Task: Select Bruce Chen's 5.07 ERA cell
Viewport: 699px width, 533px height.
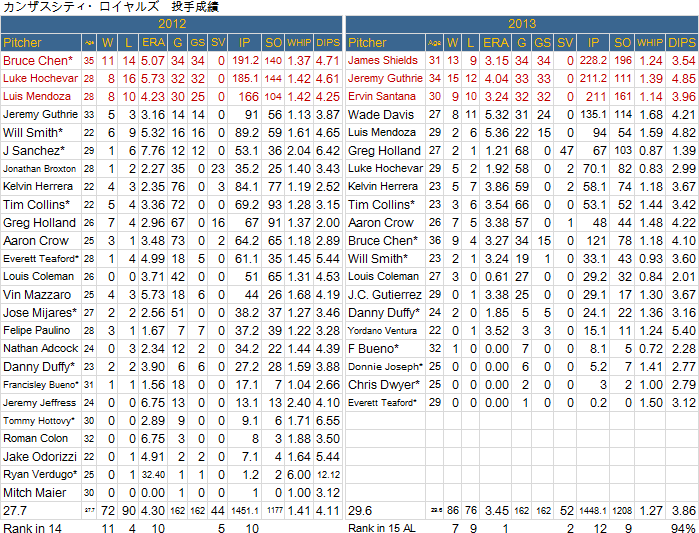Action: (x=153, y=61)
